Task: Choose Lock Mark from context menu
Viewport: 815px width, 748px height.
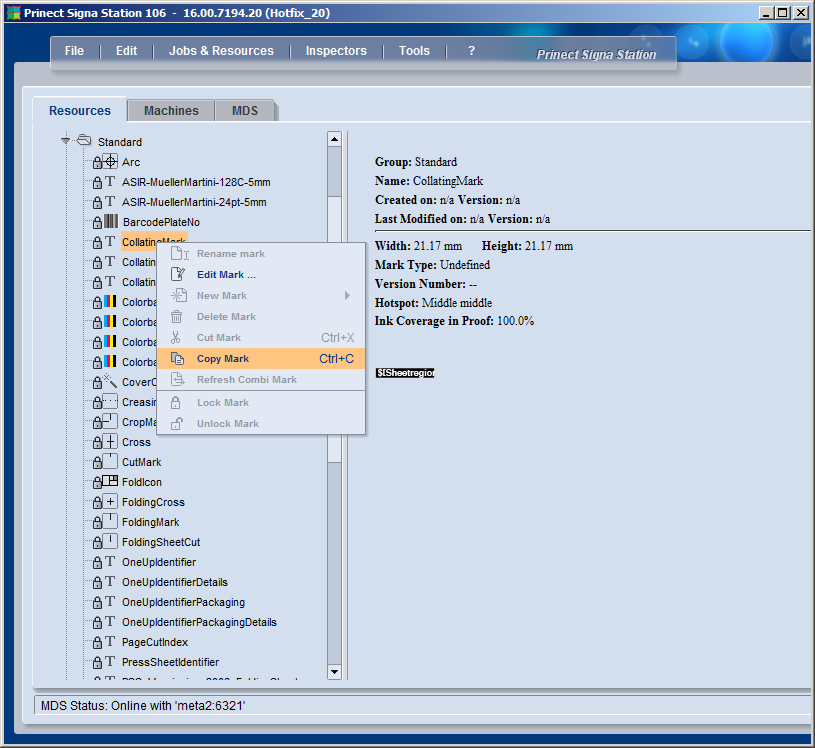Action: [x=260, y=403]
